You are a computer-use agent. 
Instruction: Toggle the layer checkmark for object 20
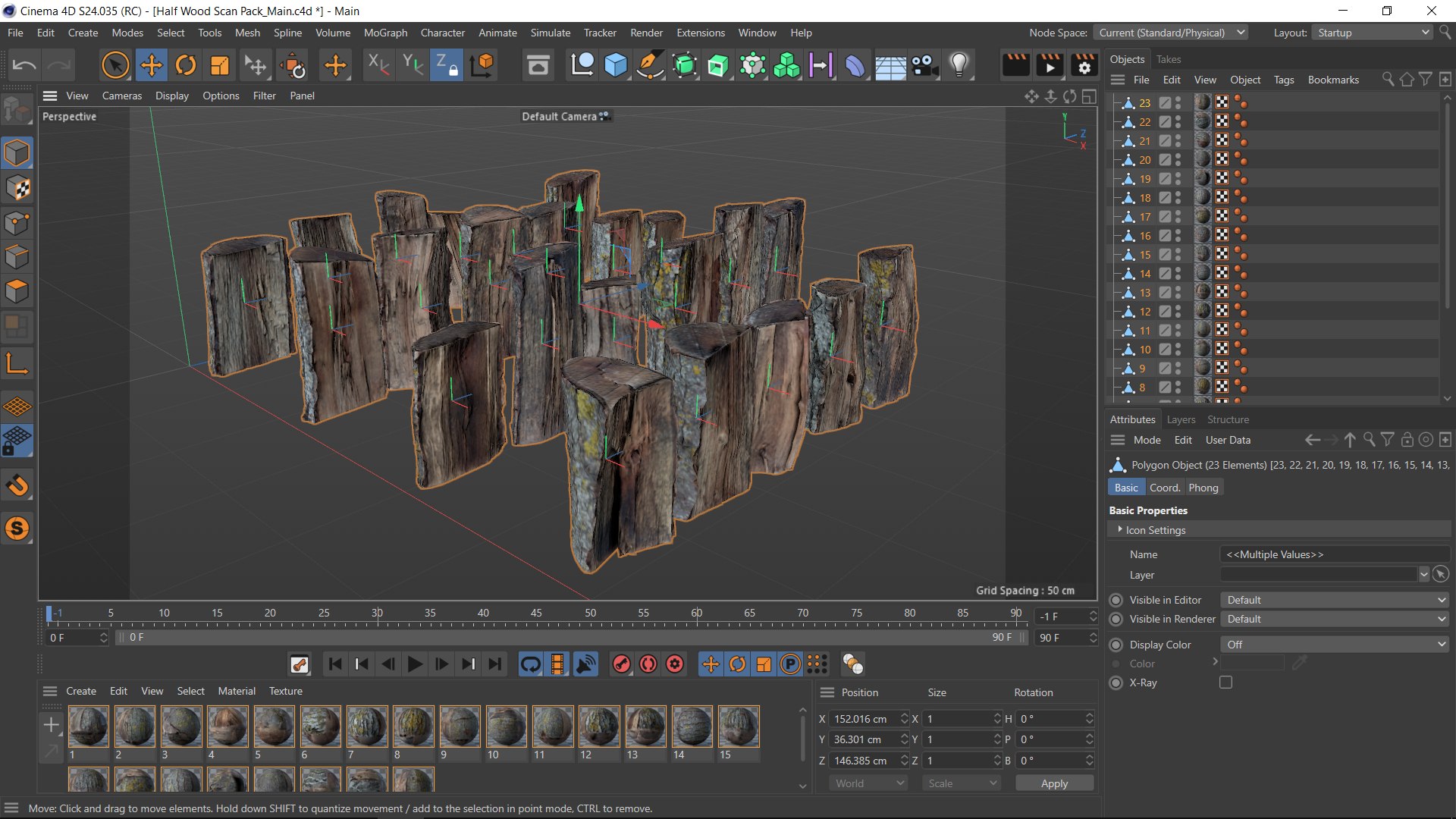(x=1165, y=160)
